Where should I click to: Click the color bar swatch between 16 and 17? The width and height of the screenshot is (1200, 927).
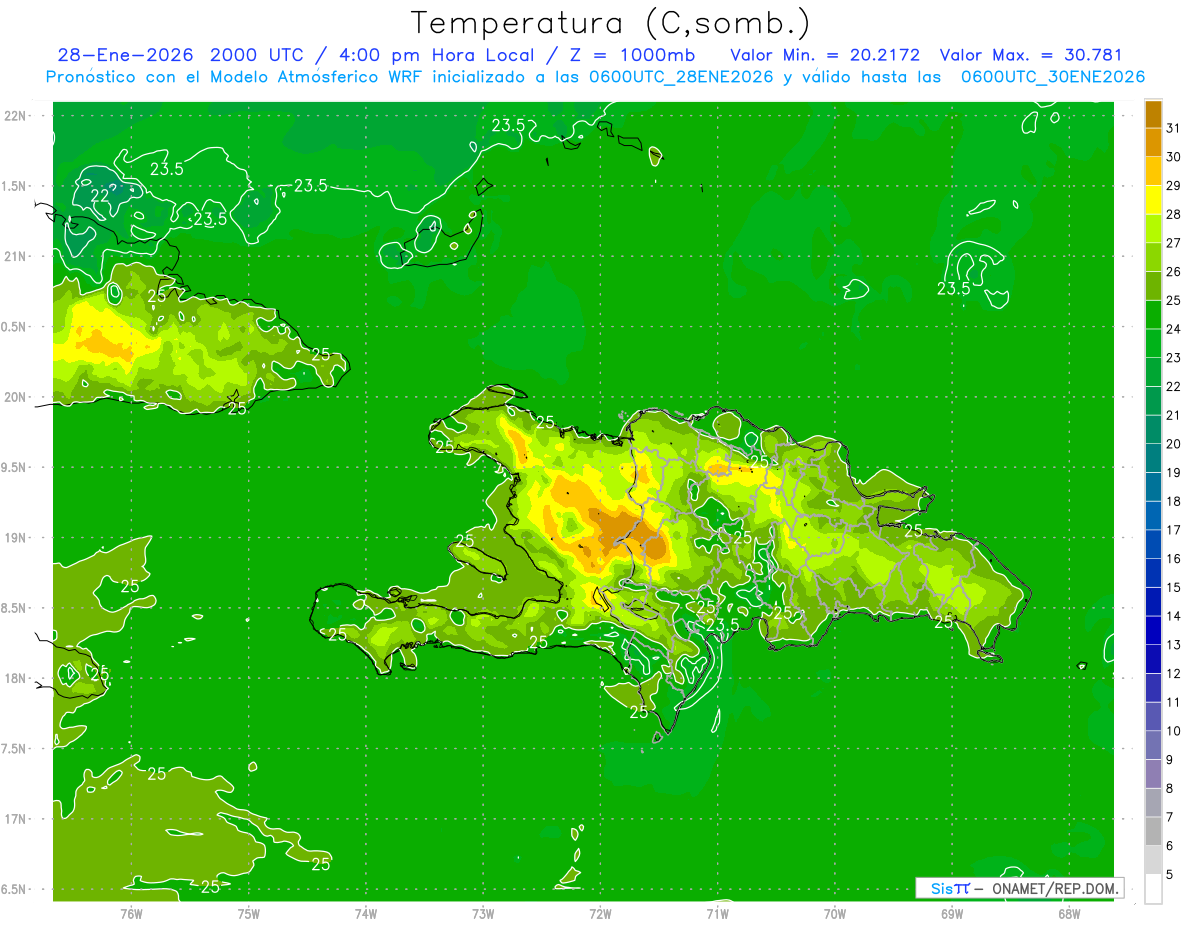click(1153, 544)
